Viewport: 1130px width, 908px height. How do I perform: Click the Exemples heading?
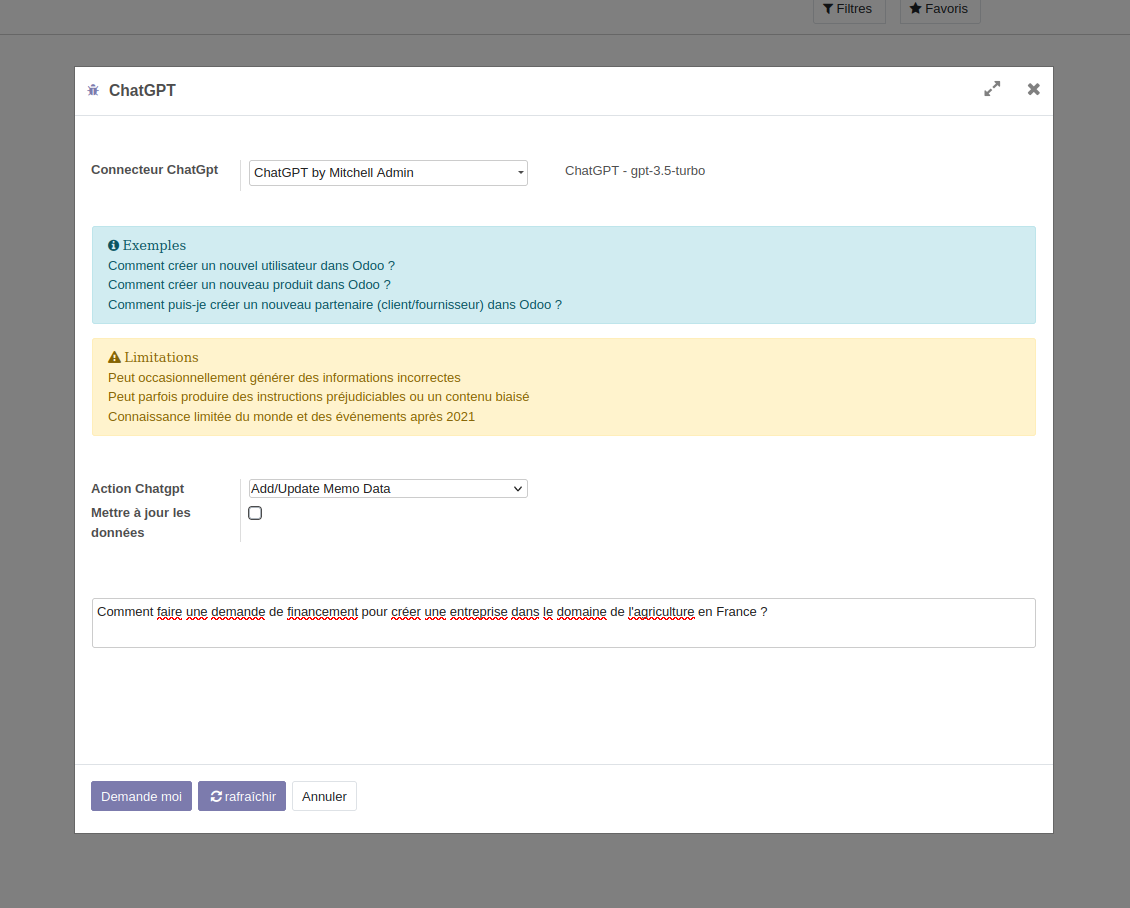pos(154,246)
